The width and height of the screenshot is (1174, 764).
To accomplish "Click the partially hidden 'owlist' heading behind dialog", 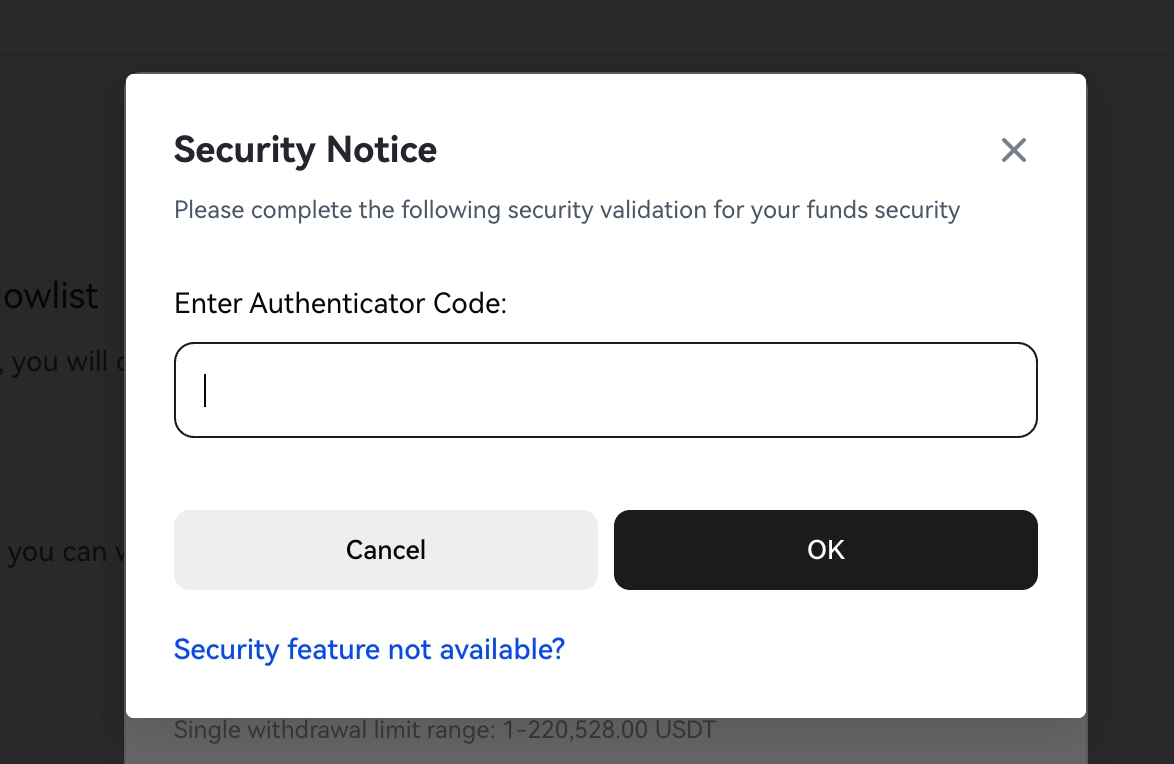I will click(x=50, y=296).
